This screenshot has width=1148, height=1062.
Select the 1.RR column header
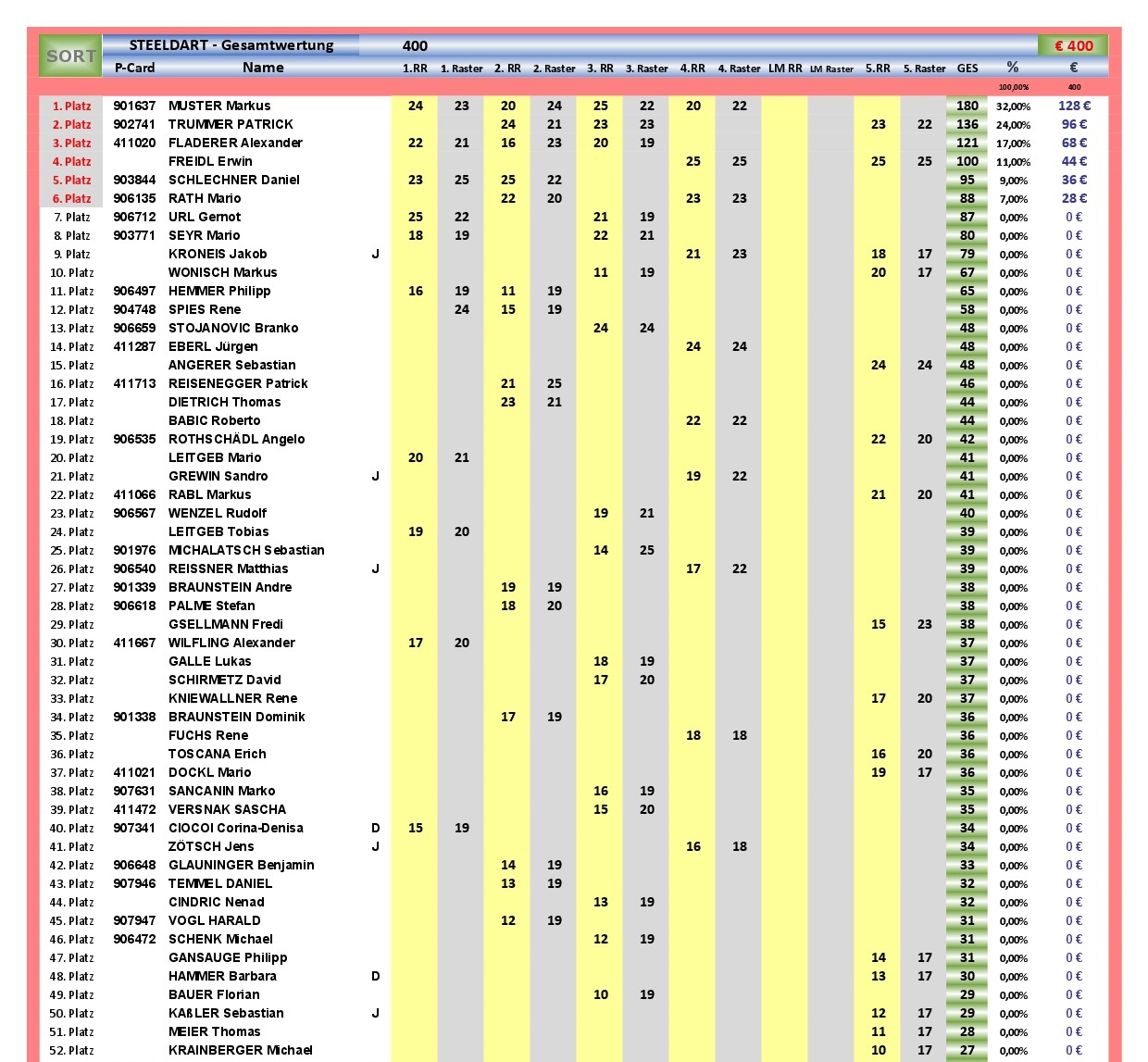(415, 69)
